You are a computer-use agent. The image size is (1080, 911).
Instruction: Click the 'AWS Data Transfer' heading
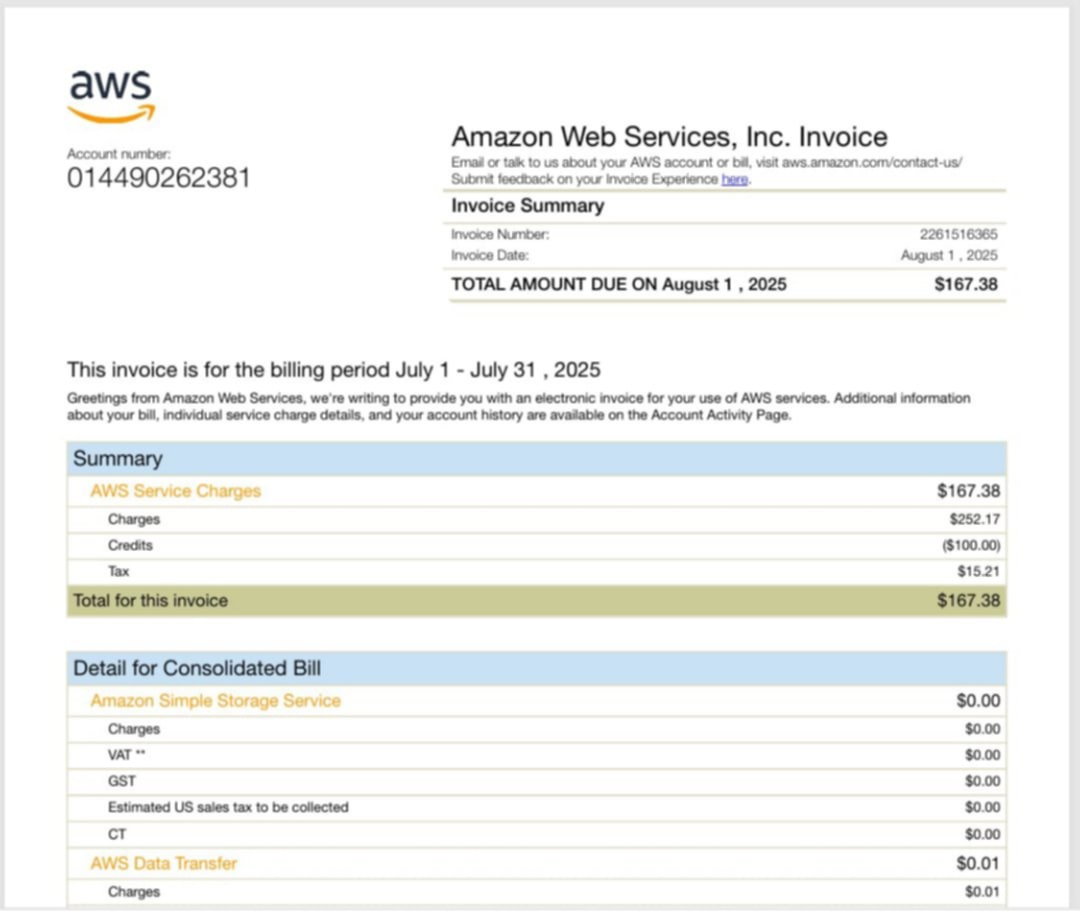coord(164,863)
